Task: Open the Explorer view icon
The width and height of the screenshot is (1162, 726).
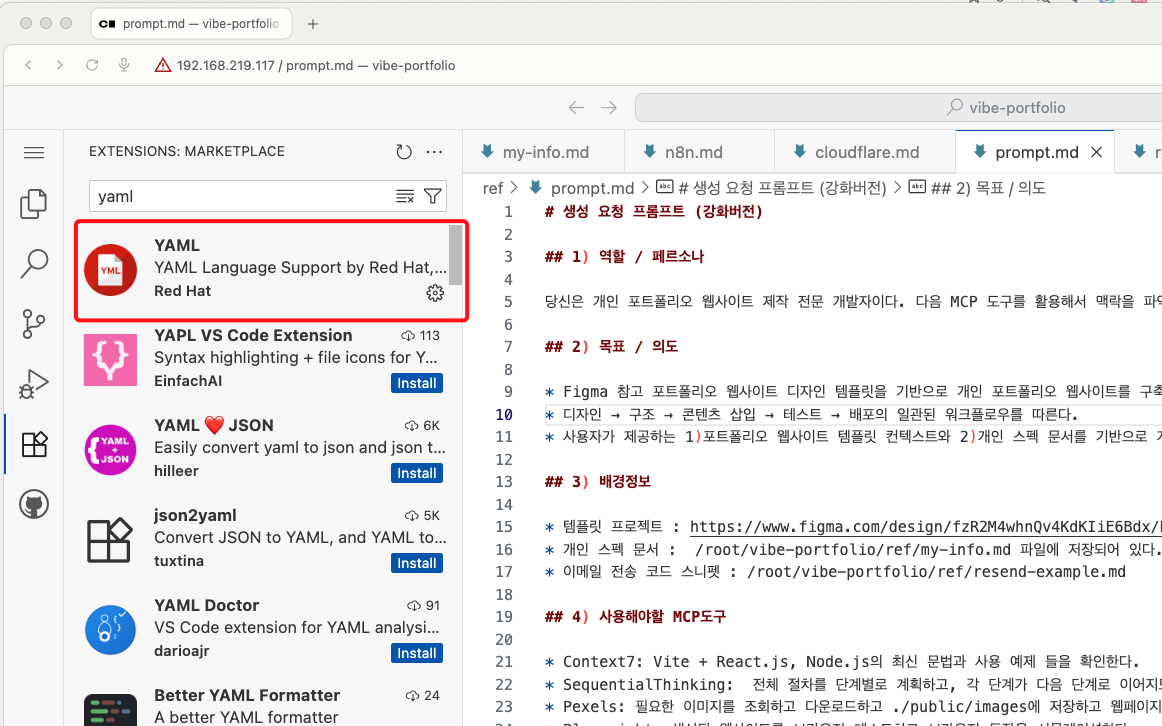Action: point(34,204)
